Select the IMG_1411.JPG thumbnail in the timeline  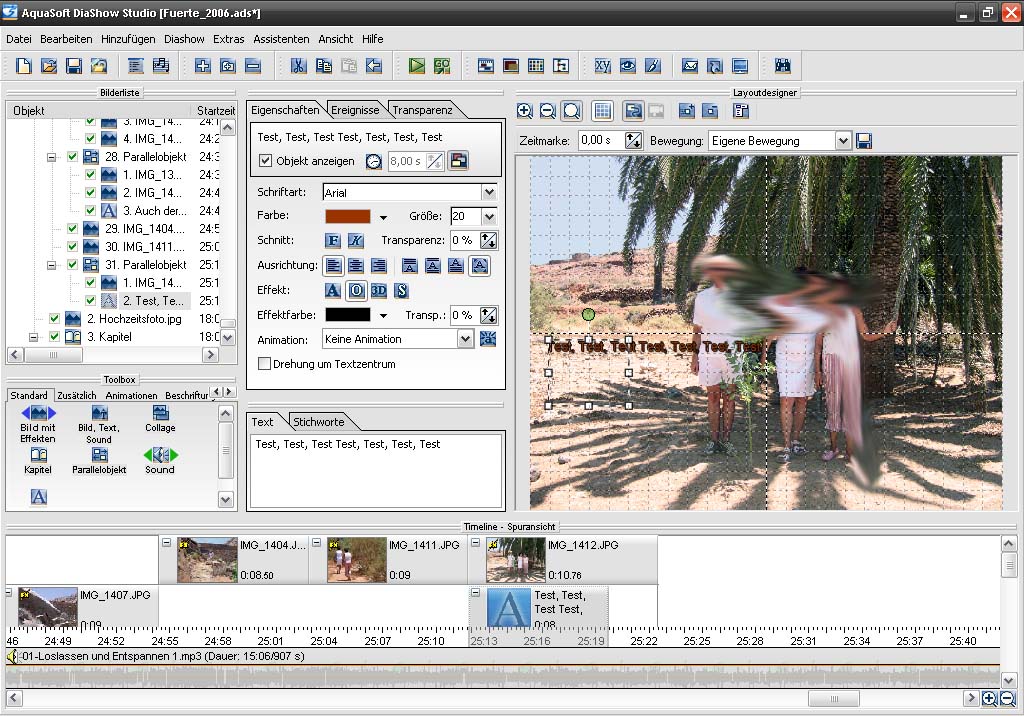357,560
